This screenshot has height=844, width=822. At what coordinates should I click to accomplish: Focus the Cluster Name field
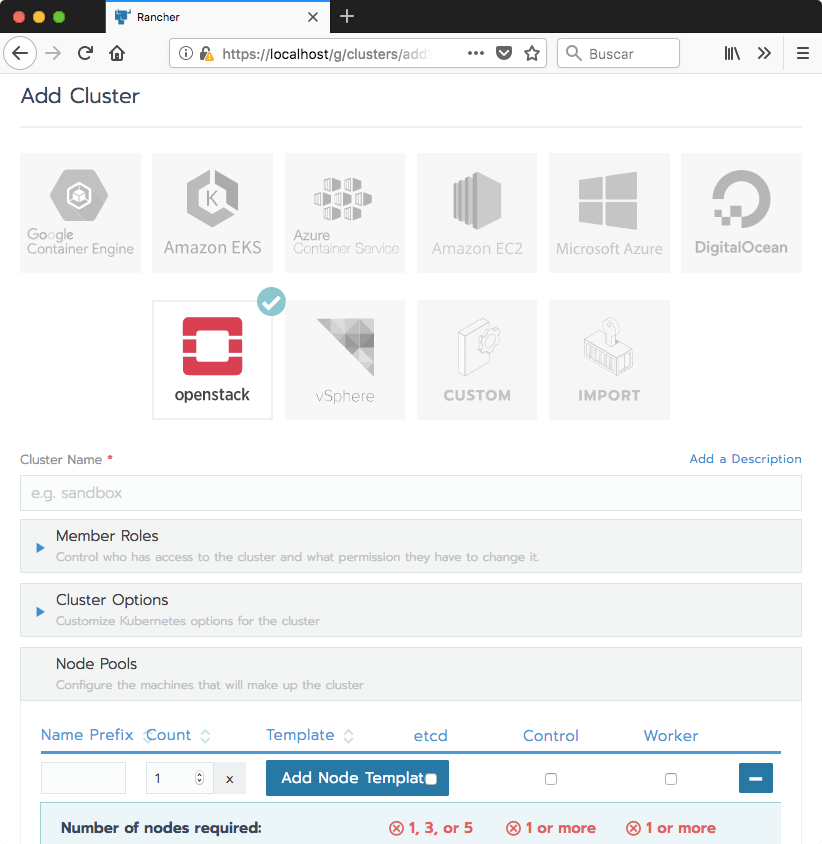(411, 493)
